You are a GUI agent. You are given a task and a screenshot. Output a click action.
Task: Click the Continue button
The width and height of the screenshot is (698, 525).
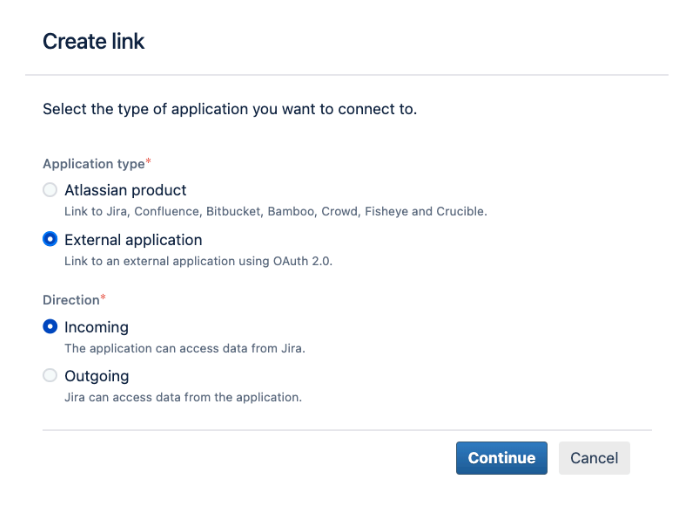tap(501, 458)
